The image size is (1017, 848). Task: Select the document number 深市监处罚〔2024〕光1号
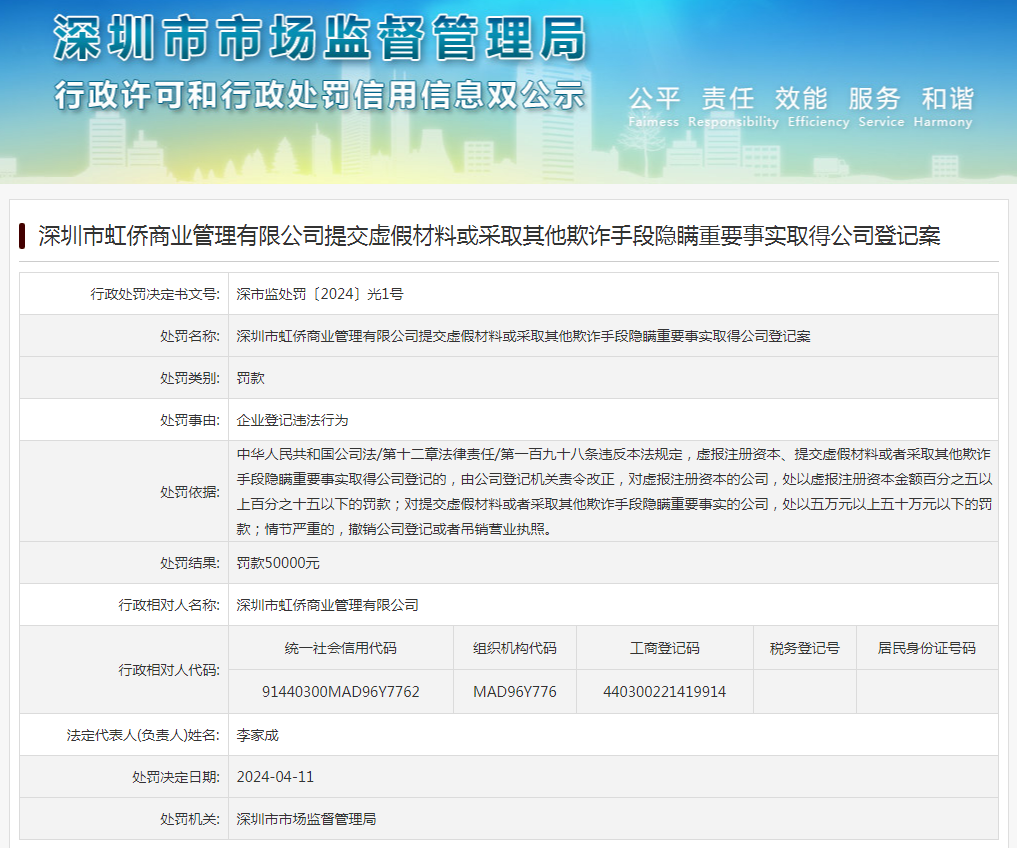coord(320,294)
